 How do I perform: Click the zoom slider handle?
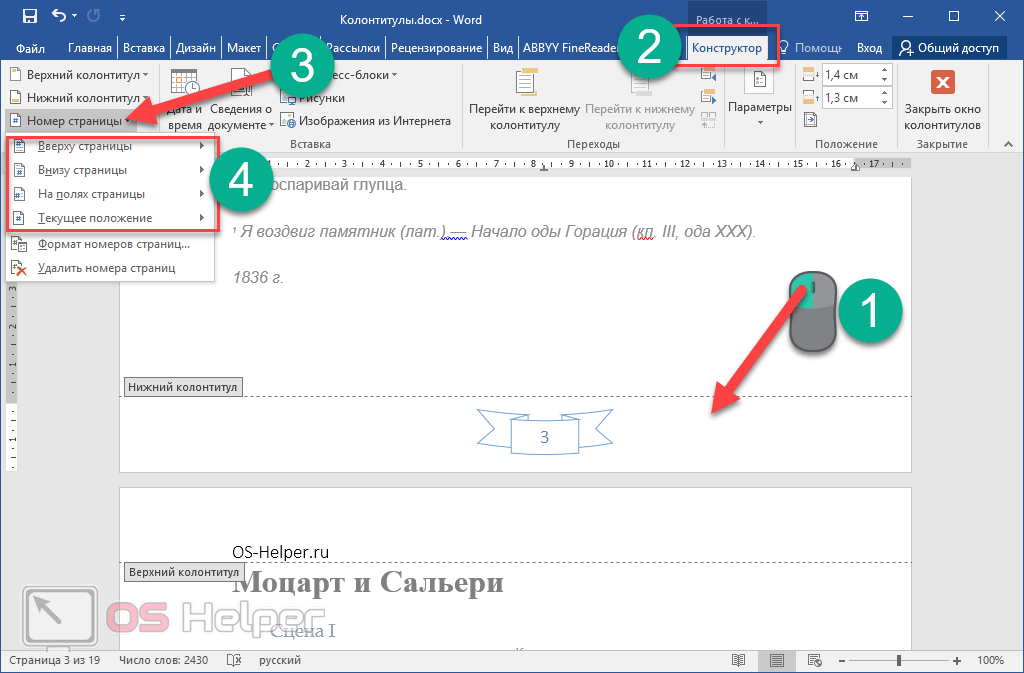coord(898,661)
